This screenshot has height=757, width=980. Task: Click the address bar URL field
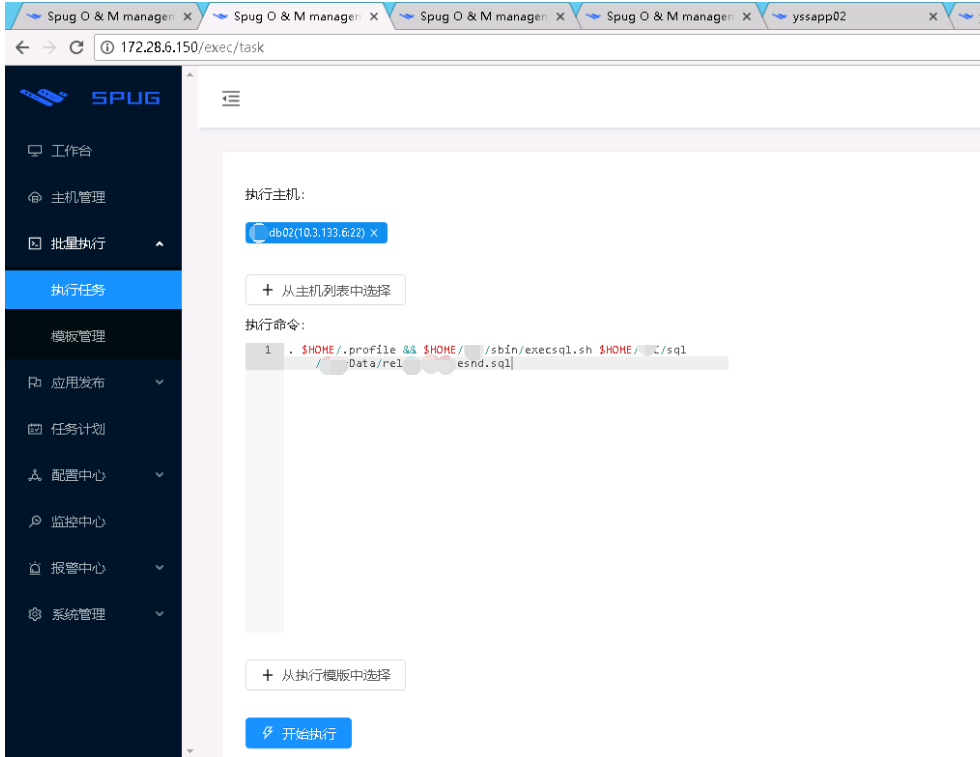(x=538, y=48)
